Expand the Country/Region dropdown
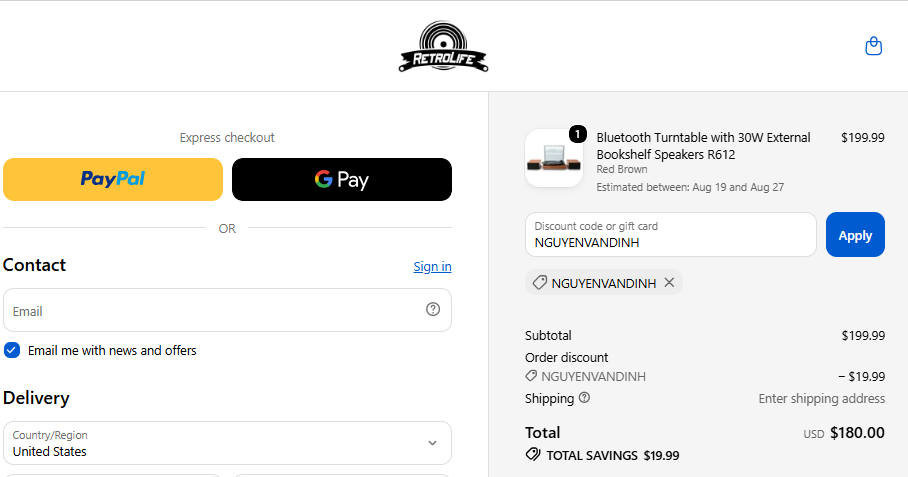The width and height of the screenshot is (908, 477). [x=227, y=443]
